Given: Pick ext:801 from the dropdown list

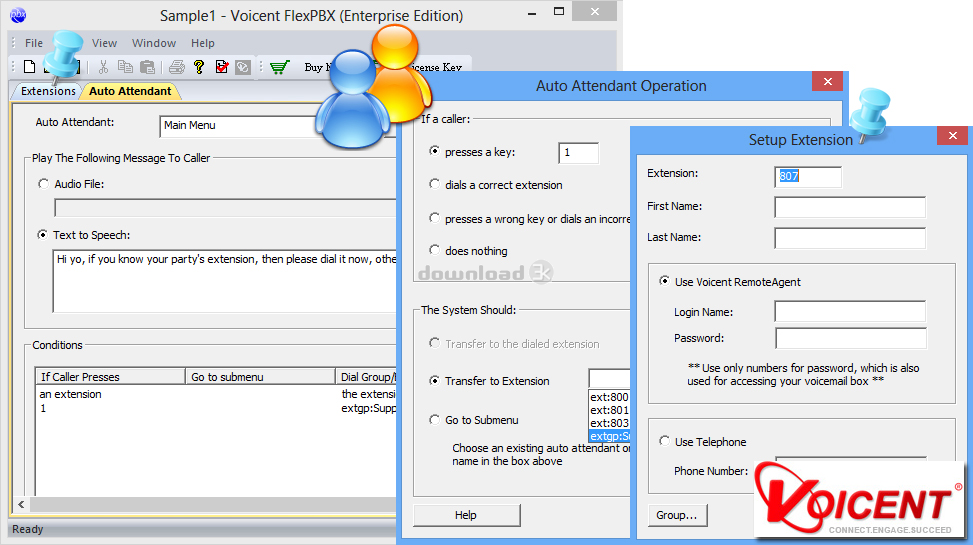Looking at the screenshot, I should click(x=609, y=410).
